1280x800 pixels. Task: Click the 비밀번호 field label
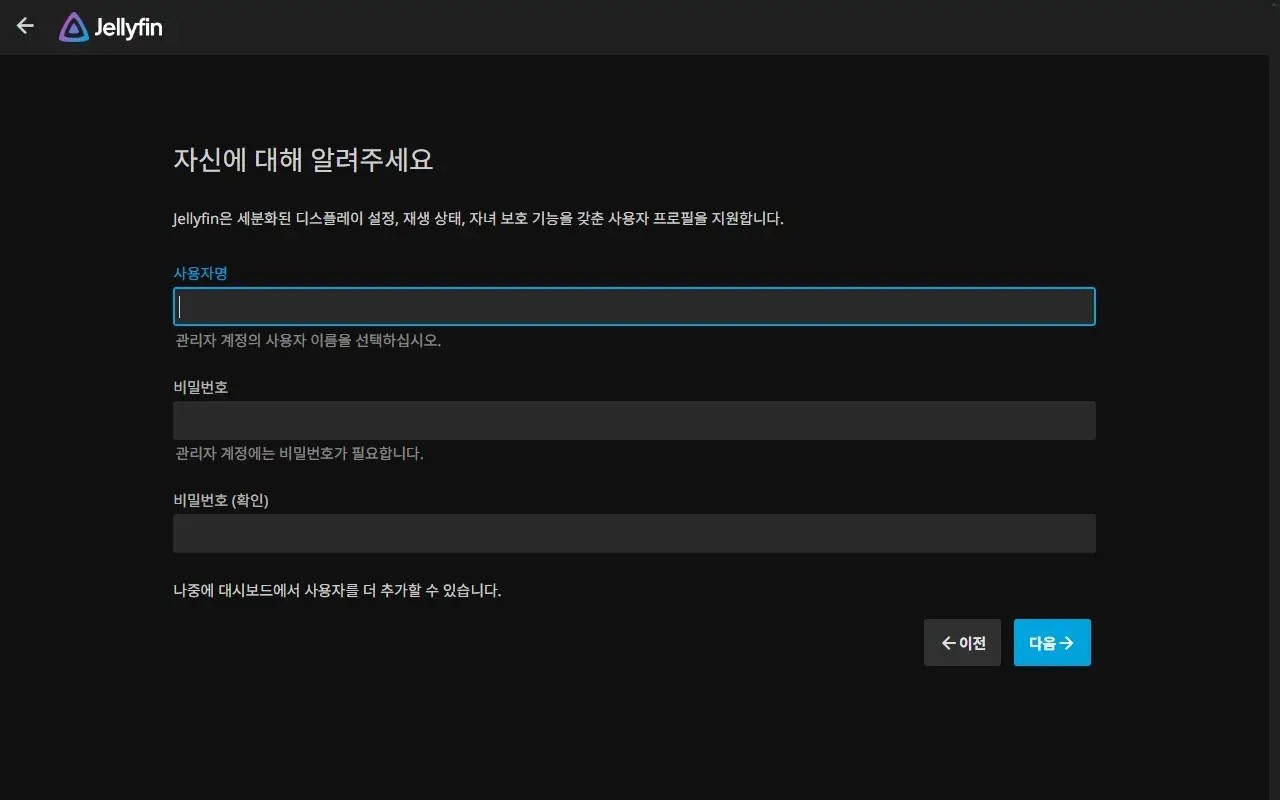[198, 386]
